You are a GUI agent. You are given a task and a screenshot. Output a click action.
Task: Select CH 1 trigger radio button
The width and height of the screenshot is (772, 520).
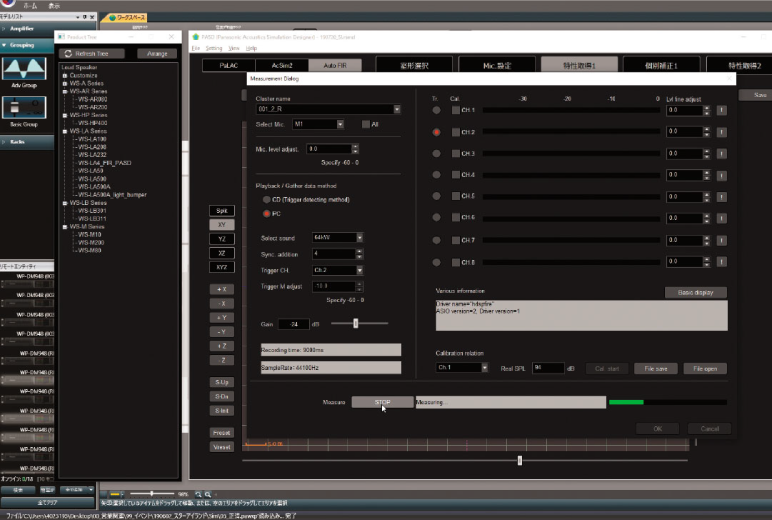point(436,110)
